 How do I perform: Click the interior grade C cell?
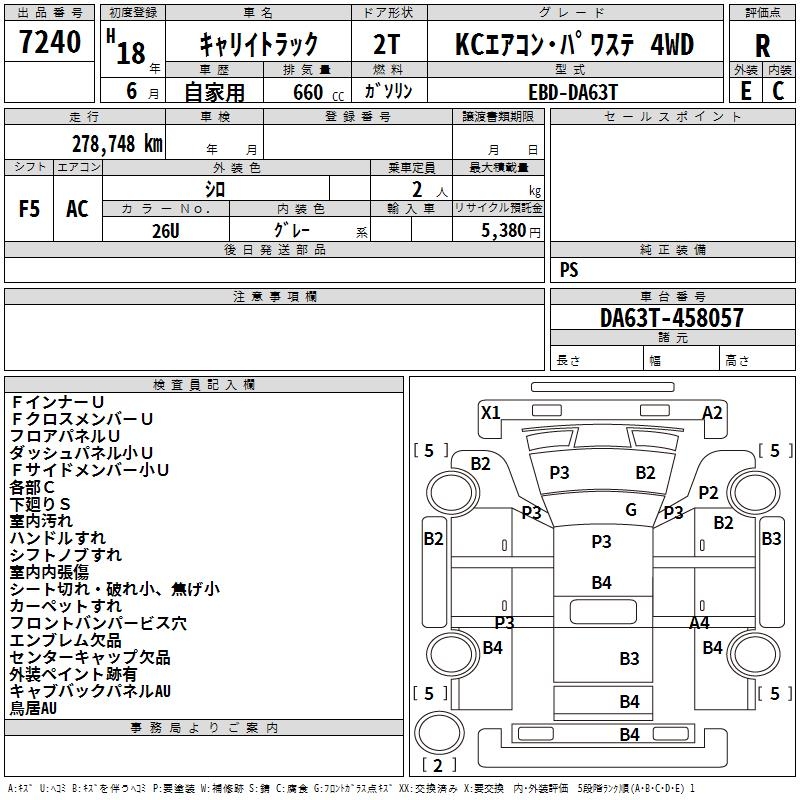coord(778,90)
